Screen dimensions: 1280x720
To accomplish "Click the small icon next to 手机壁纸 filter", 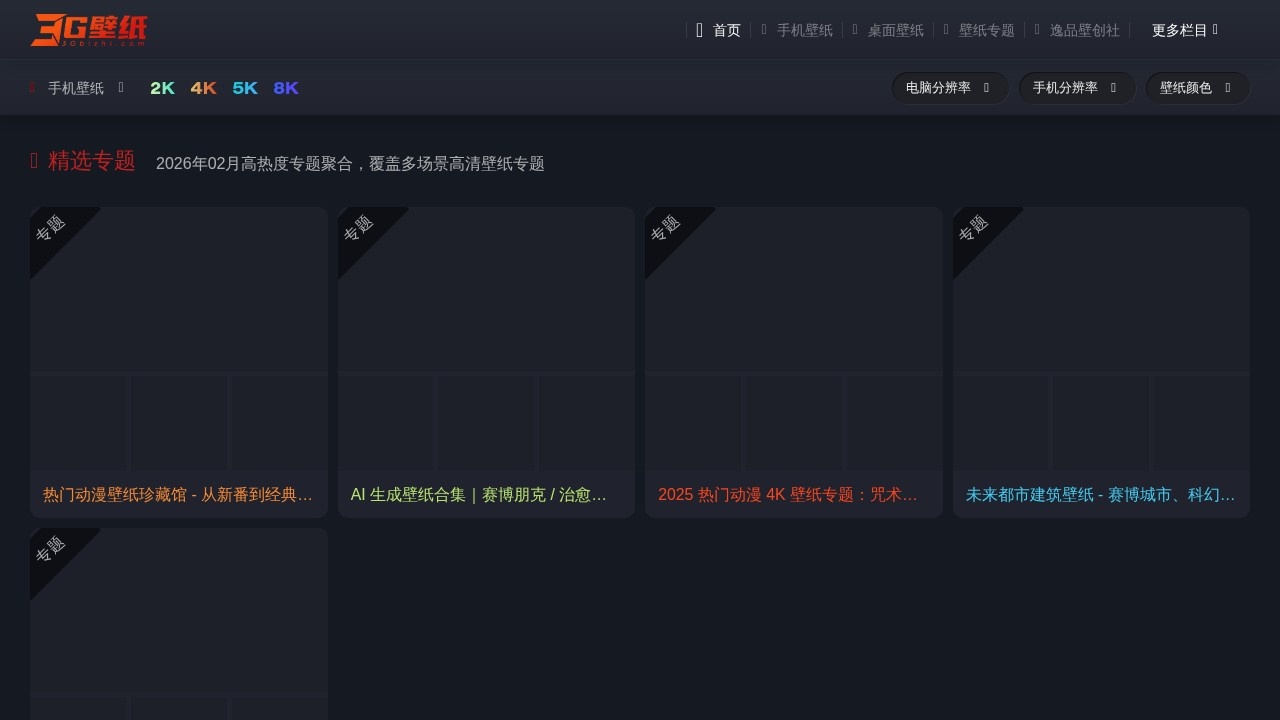I will click(120, 88).
